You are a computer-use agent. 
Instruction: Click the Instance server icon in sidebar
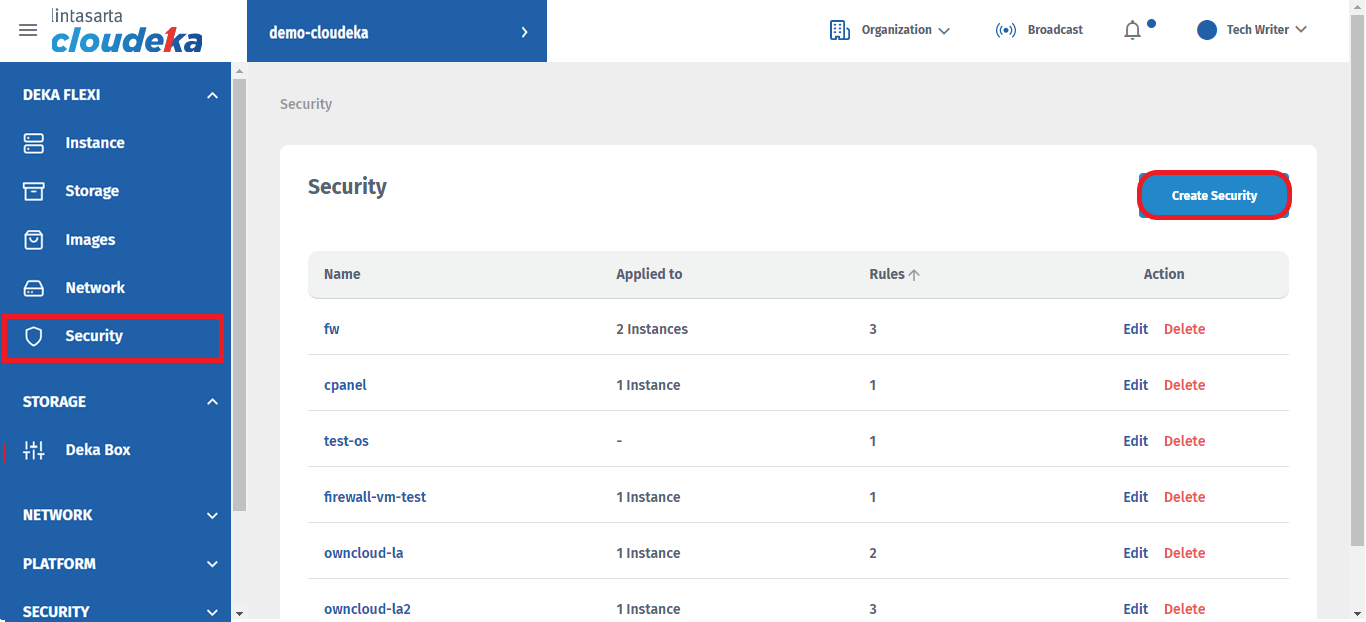click(x=34, y=143)
